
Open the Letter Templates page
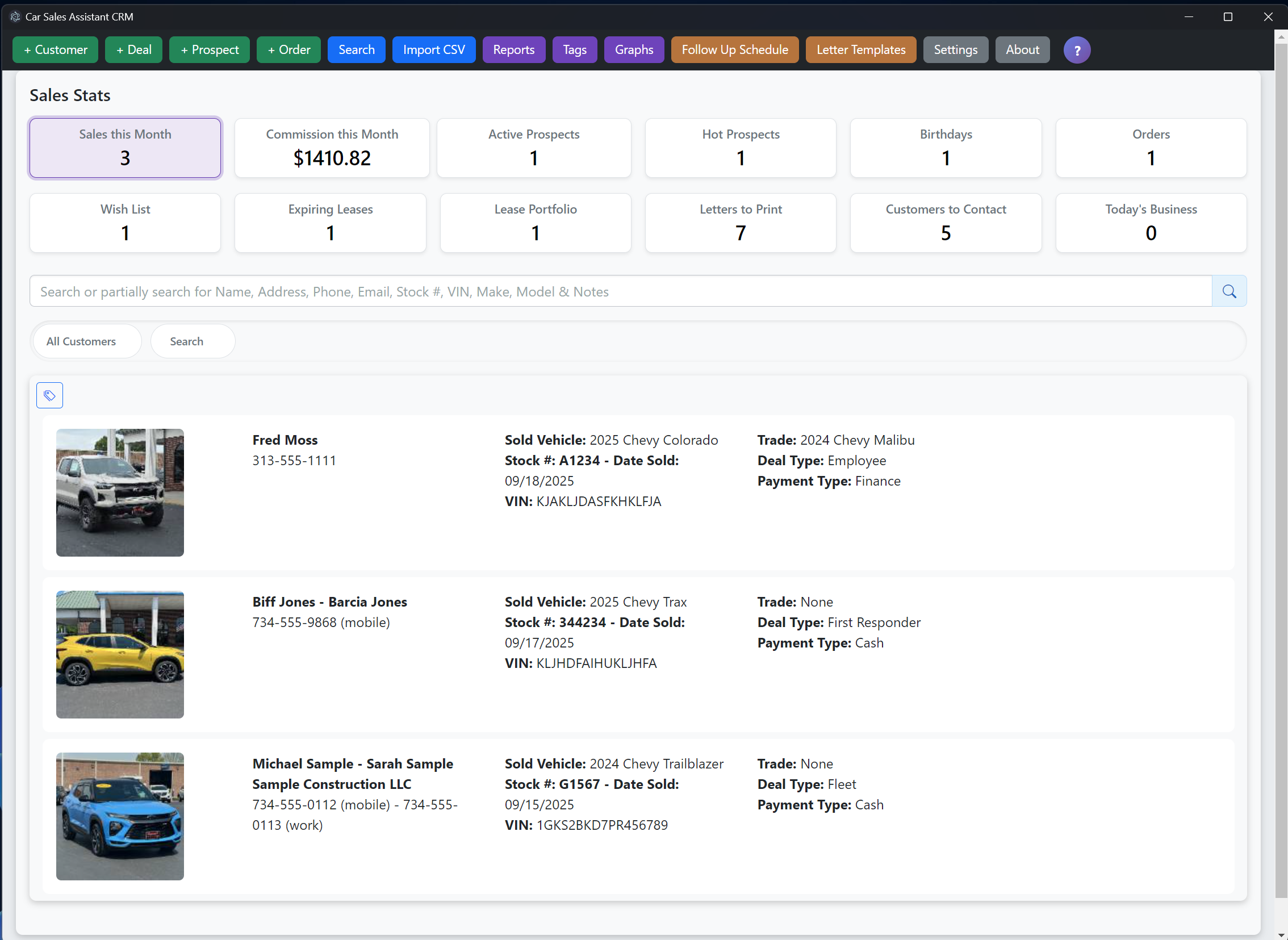pos(860,50)
